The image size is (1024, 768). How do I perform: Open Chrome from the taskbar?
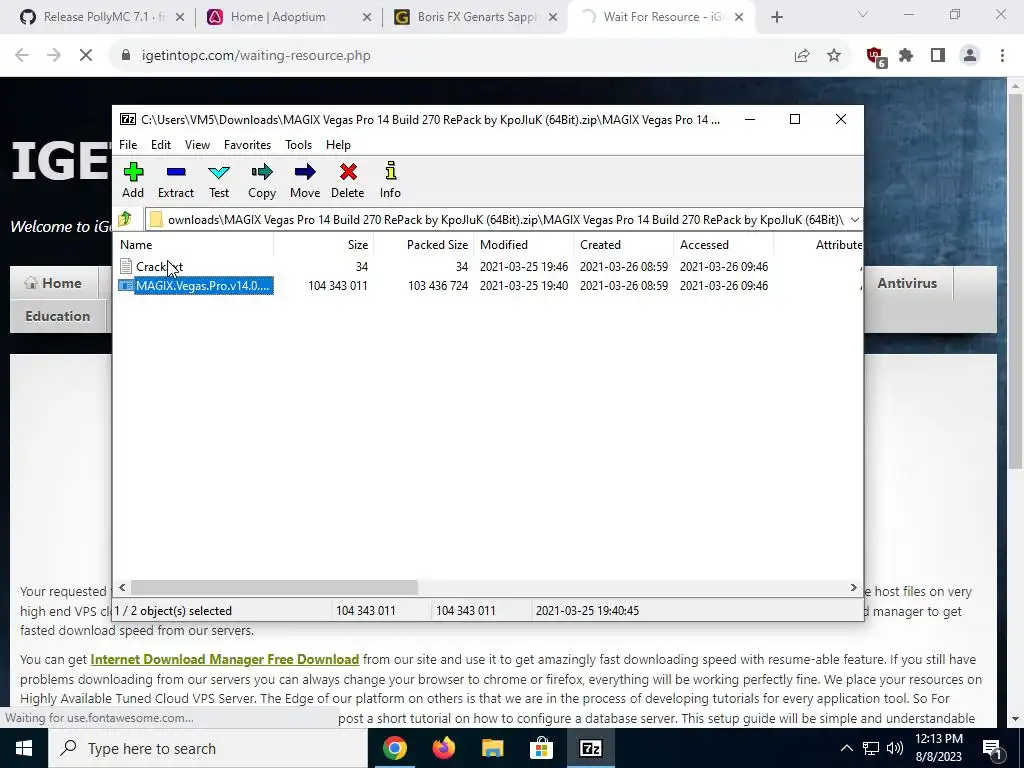(394, 748)
